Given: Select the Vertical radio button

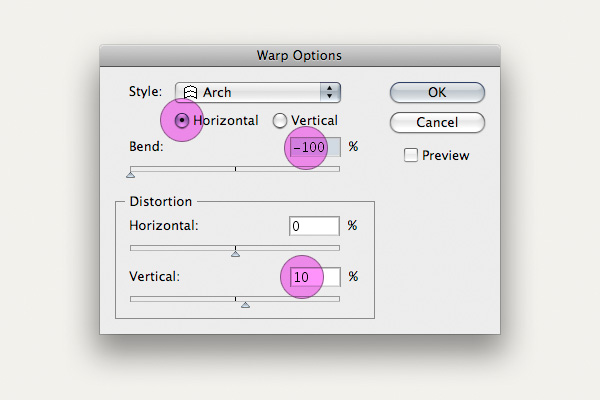Looking at the screenshot, I should coord(280,121).
